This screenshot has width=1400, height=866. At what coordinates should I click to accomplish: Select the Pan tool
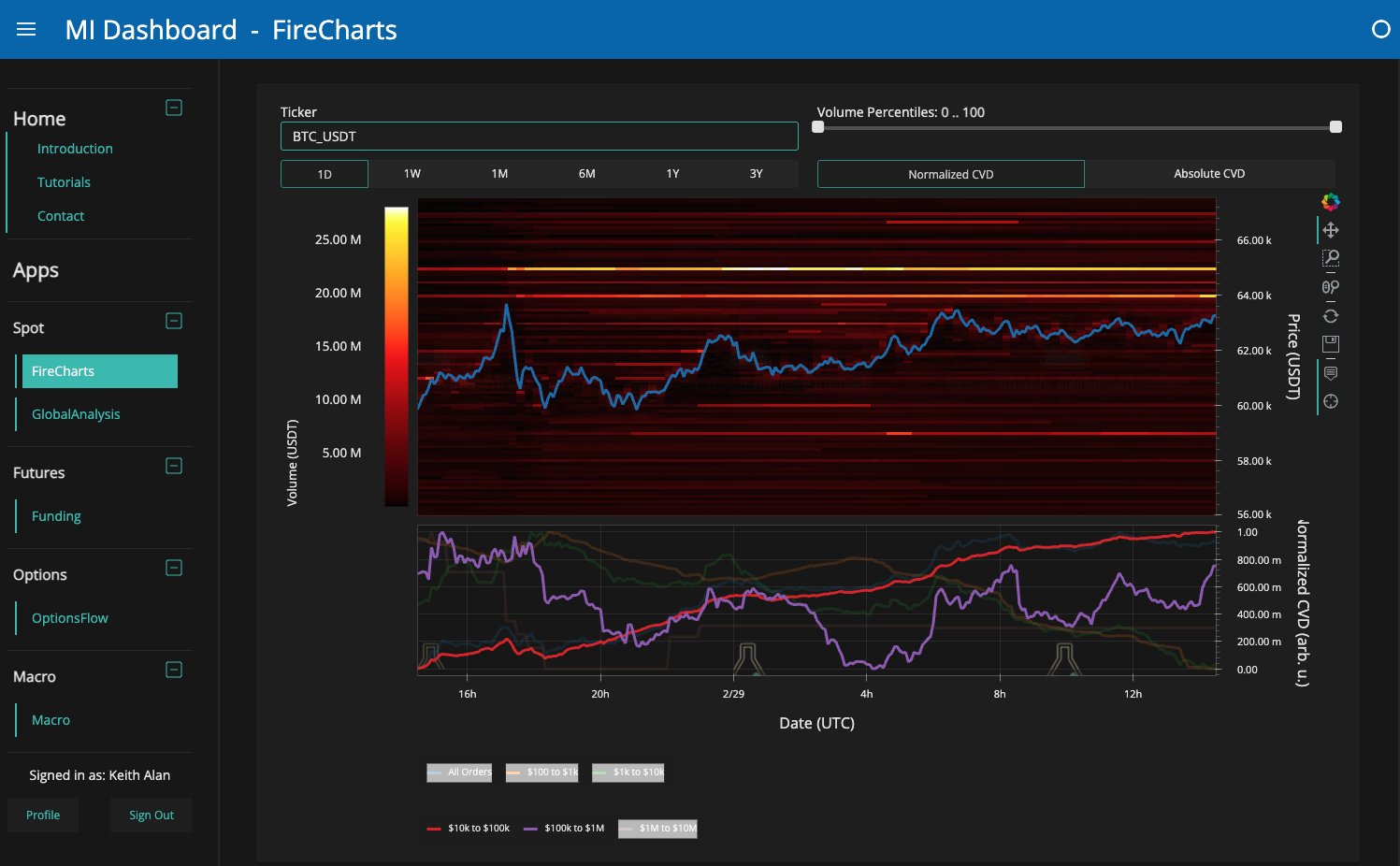(x=1330, y=230)
